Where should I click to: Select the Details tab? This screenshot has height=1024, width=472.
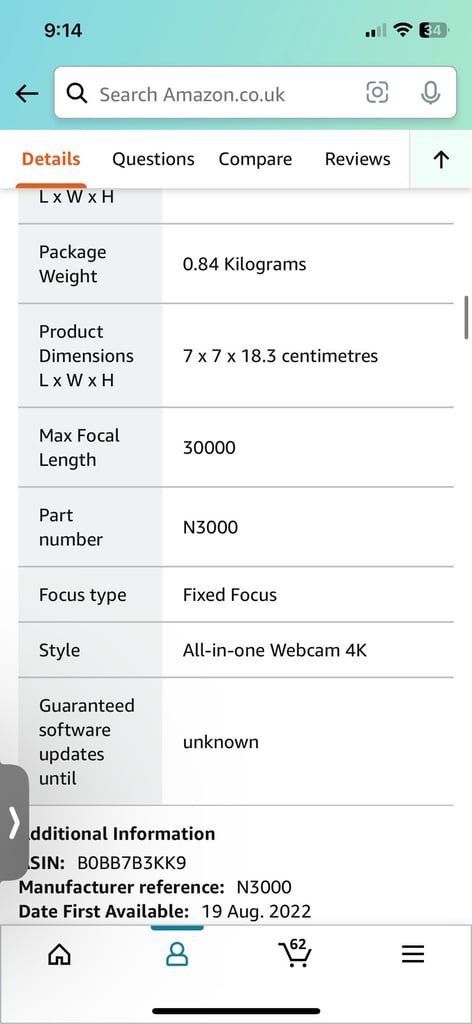[51, 159]
